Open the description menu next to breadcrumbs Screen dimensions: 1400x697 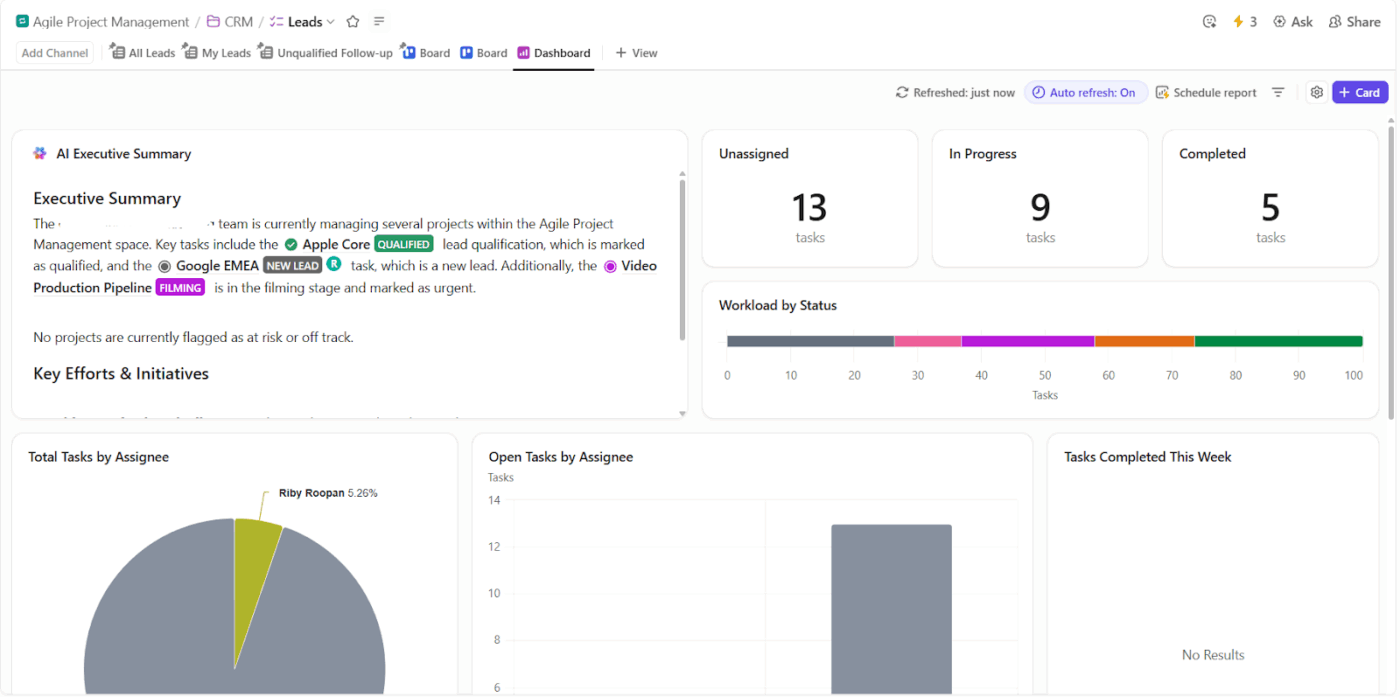pos(377,20)
